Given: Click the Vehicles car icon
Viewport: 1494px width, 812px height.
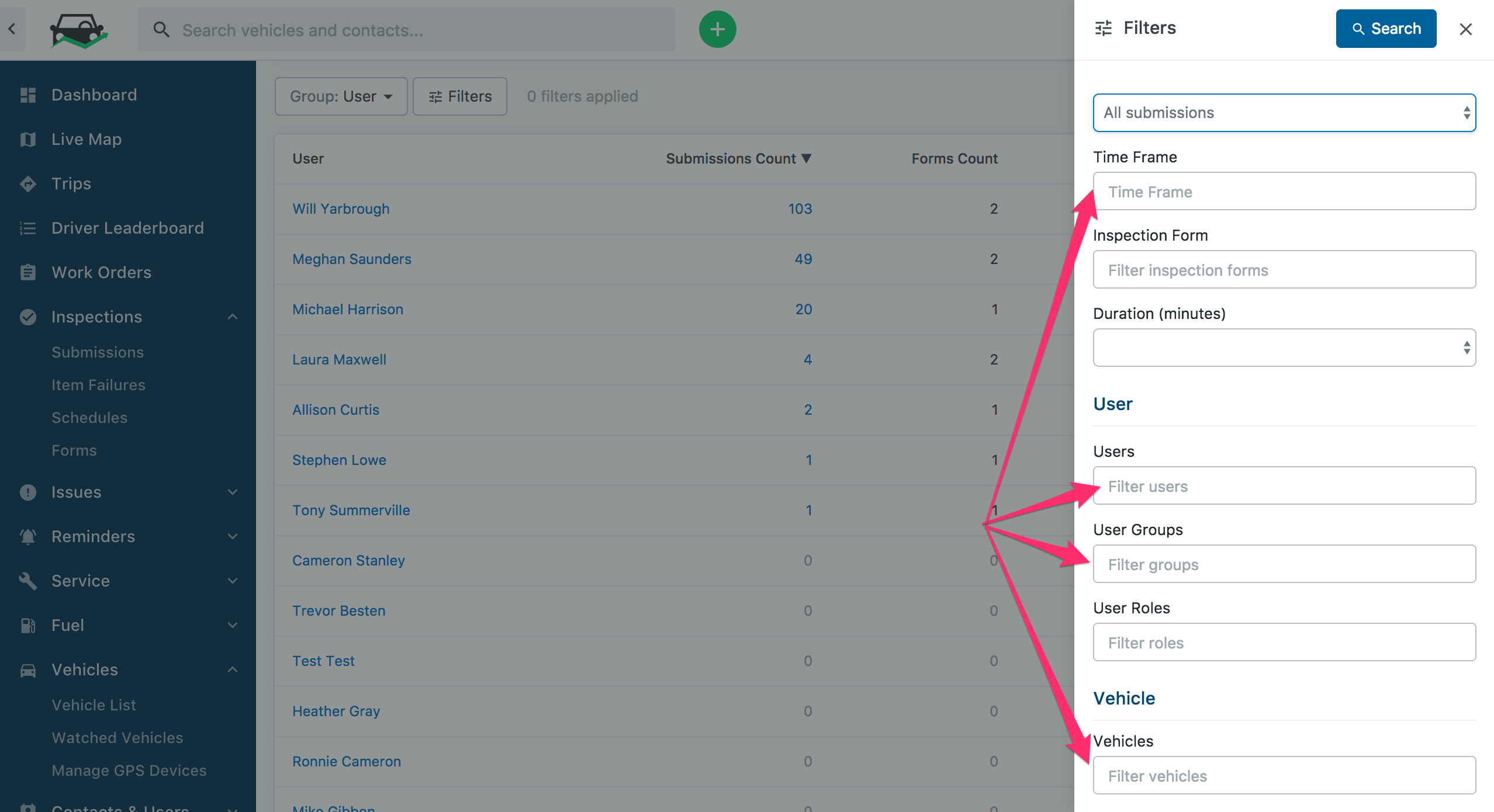Looking at the screenshot, I should [x=27, y=669].
